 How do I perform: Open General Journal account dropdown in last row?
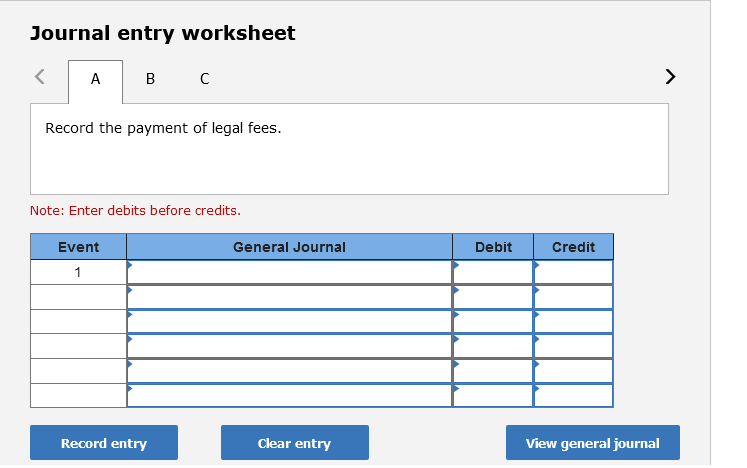289,396
